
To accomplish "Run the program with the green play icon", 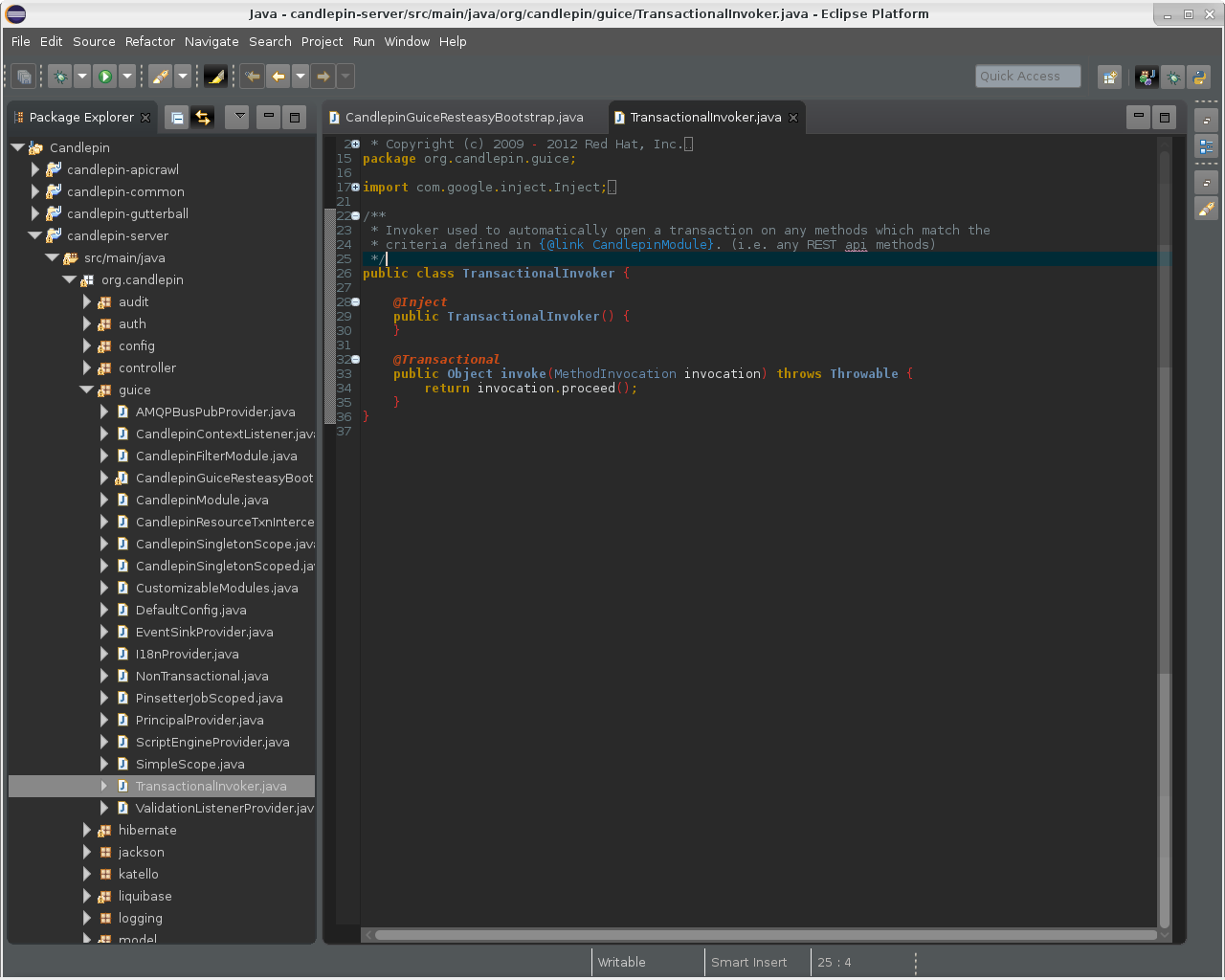I will pyautogui.click(x=105, y=77).
